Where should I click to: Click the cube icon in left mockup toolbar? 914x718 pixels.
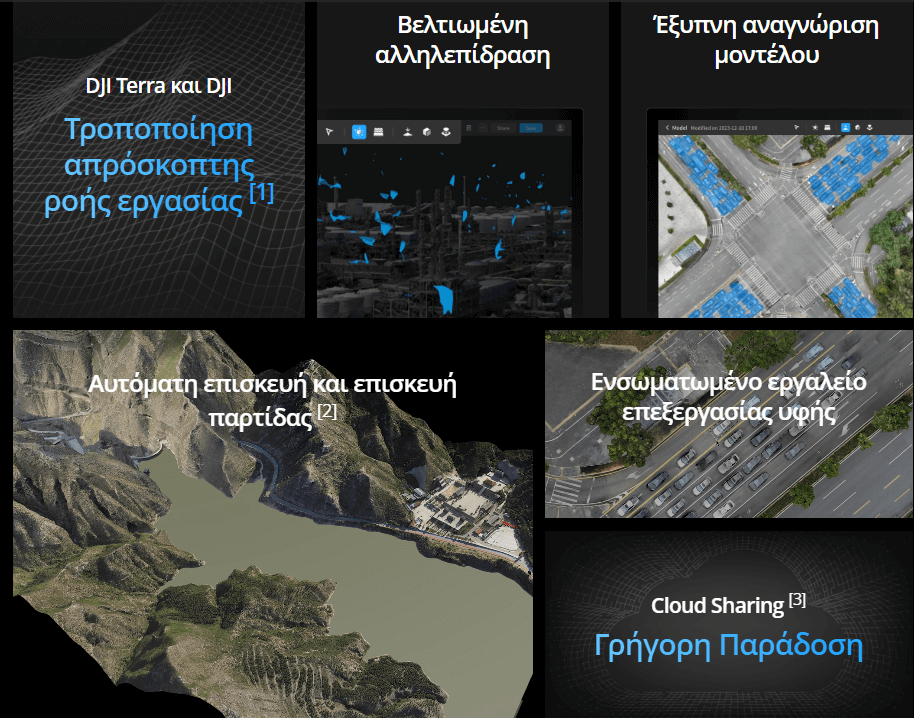click(426, 131)
